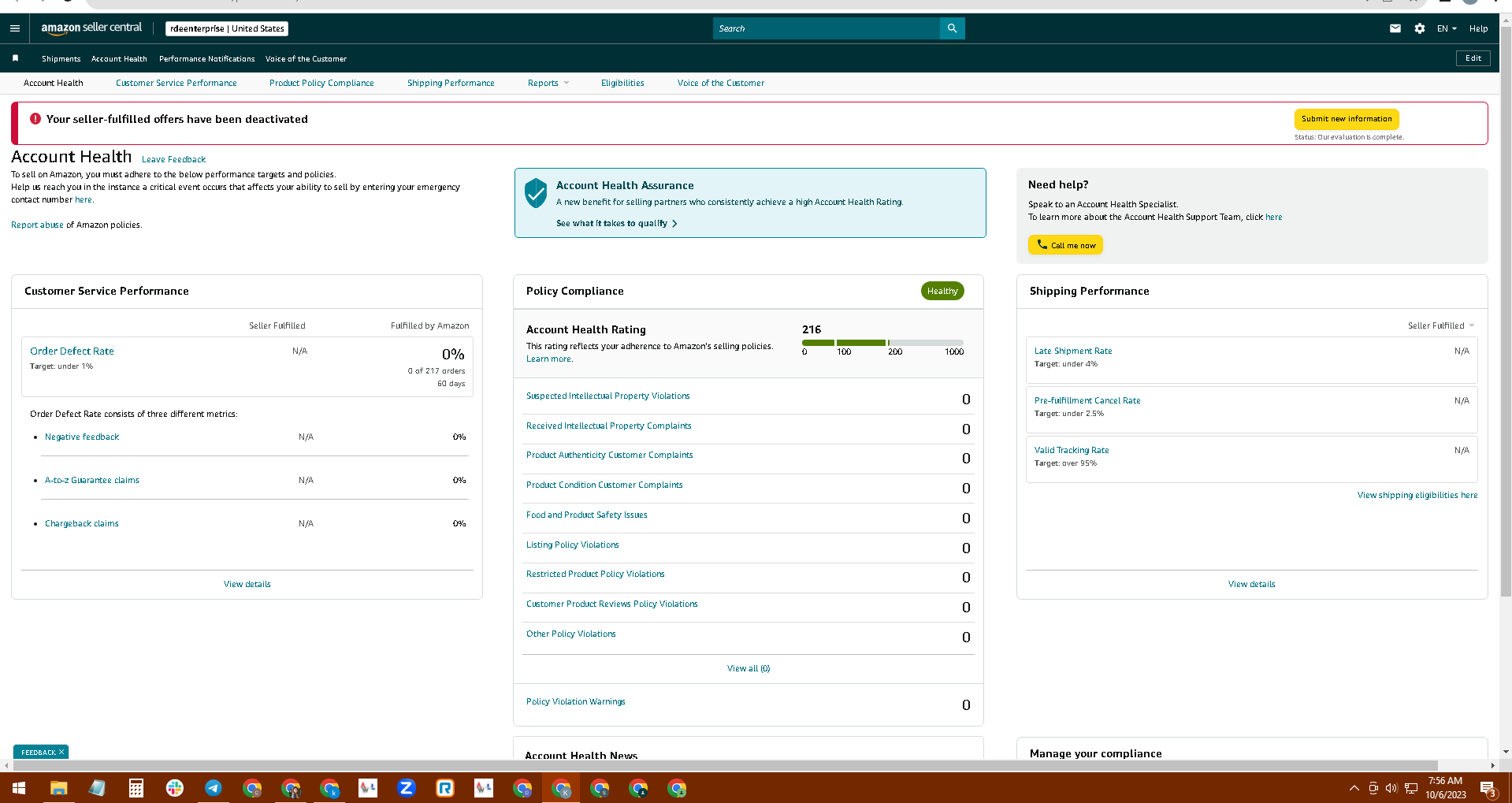Open File Explorer from the taskbar
The height and width of the screenshot is (803, 1512).
coord(58,788)
